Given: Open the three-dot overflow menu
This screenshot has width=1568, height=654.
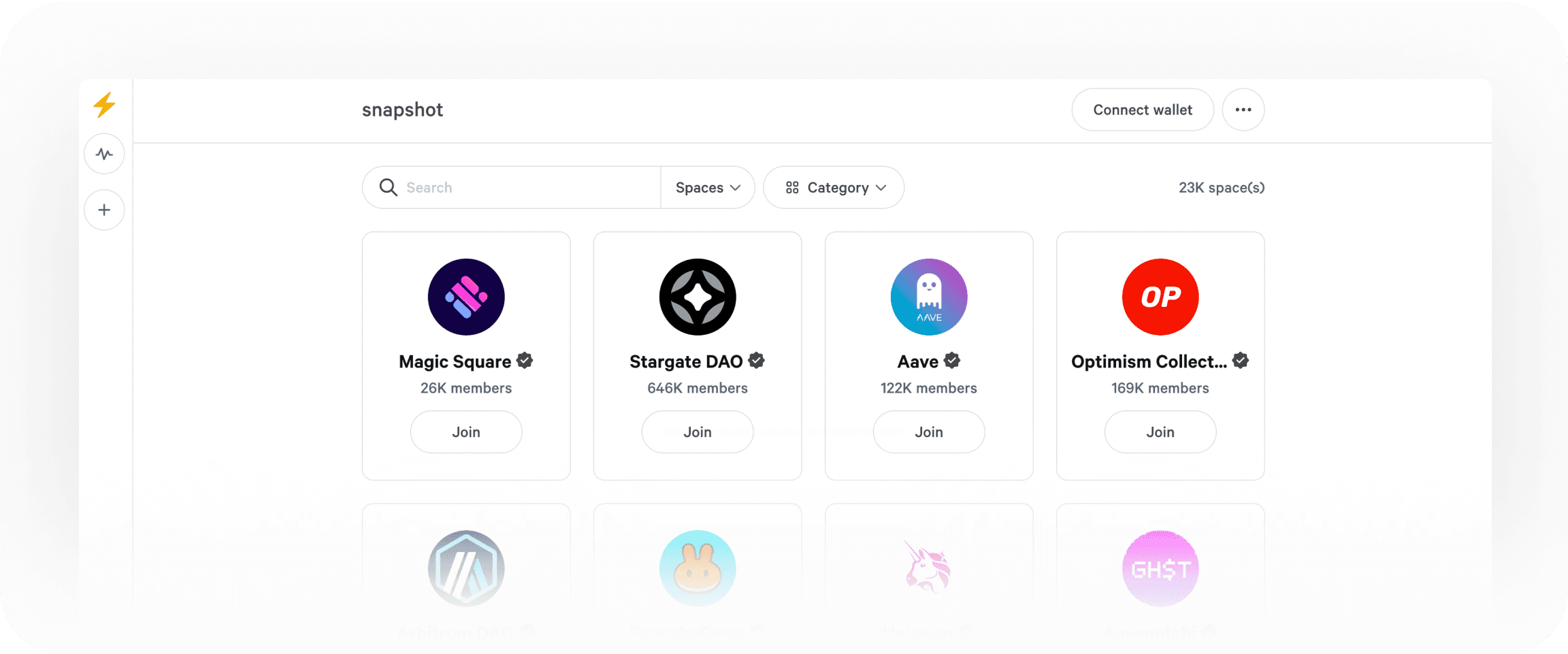Looking at the screenshot, I should [x=1243, y=110].
